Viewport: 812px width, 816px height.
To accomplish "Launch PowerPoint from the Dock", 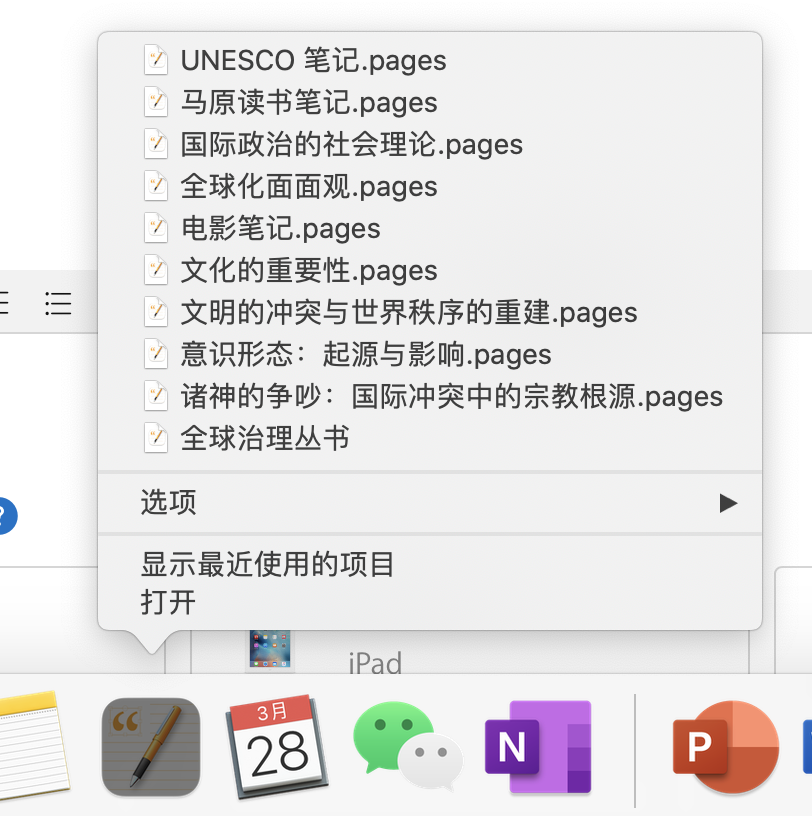I will (x=726, y=747).
